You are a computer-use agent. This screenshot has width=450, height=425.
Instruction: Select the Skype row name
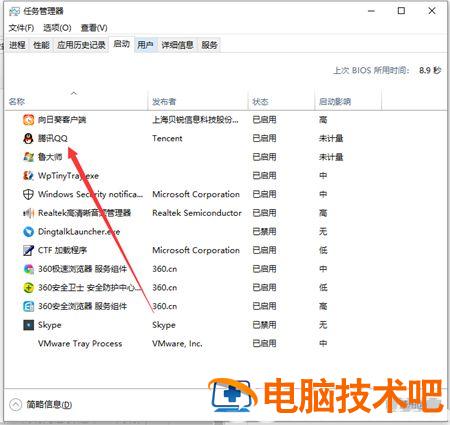tap(49, 325)
